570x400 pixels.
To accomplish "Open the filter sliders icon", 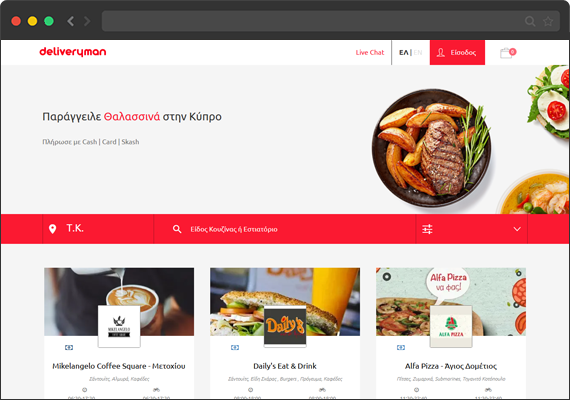I will (427, 229).
